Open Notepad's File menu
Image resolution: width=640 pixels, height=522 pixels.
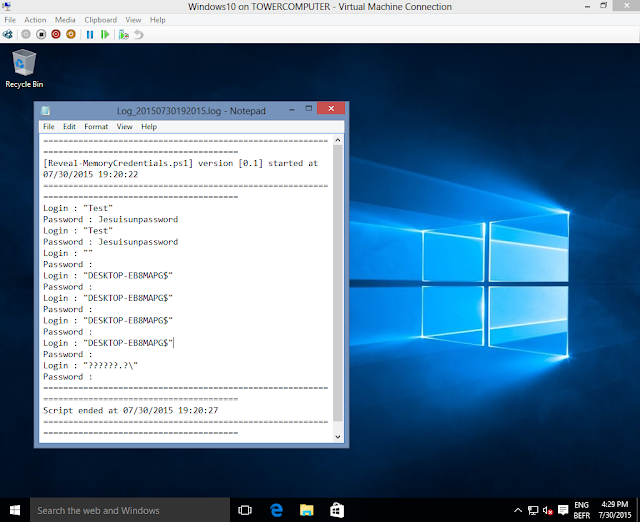click(x=49, y=127)
